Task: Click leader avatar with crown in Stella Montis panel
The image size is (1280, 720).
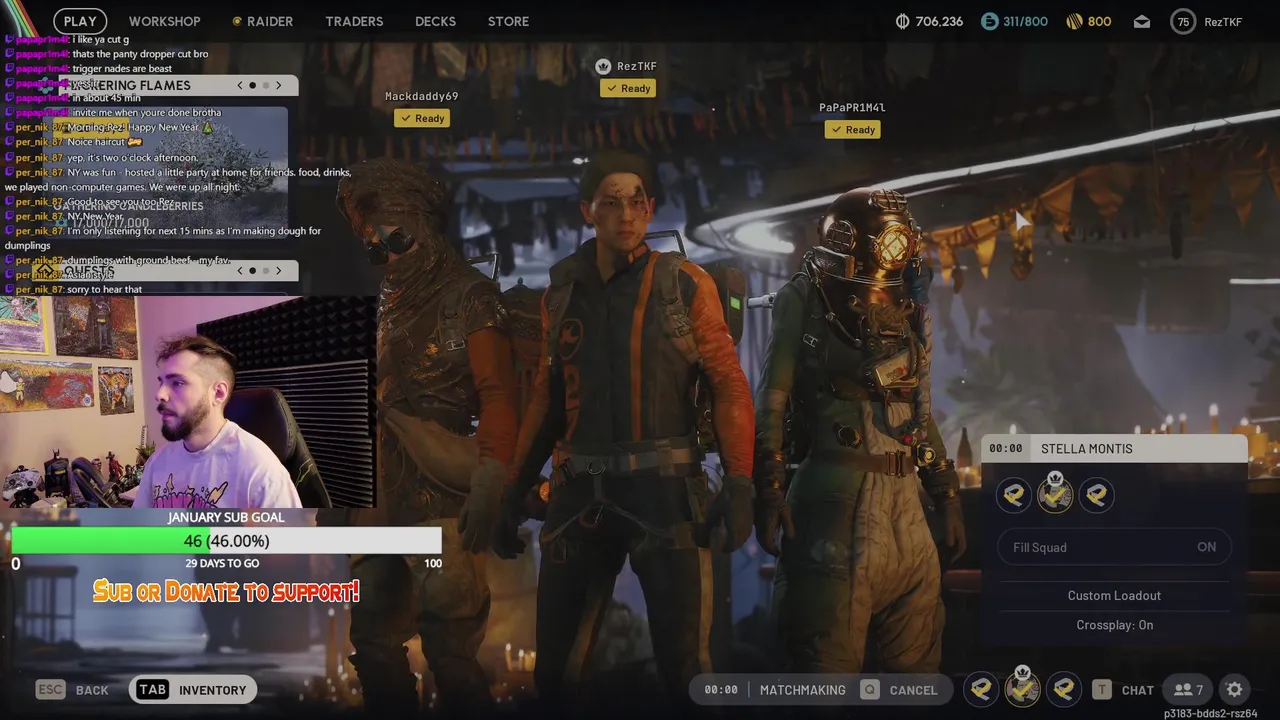Action: click(1055, 493)
